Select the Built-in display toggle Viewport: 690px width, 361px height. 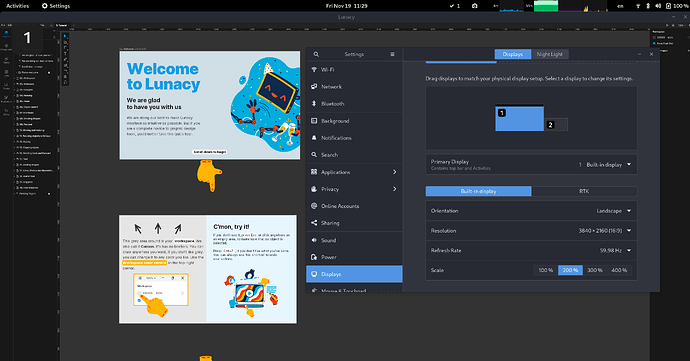tap(478, 191)
